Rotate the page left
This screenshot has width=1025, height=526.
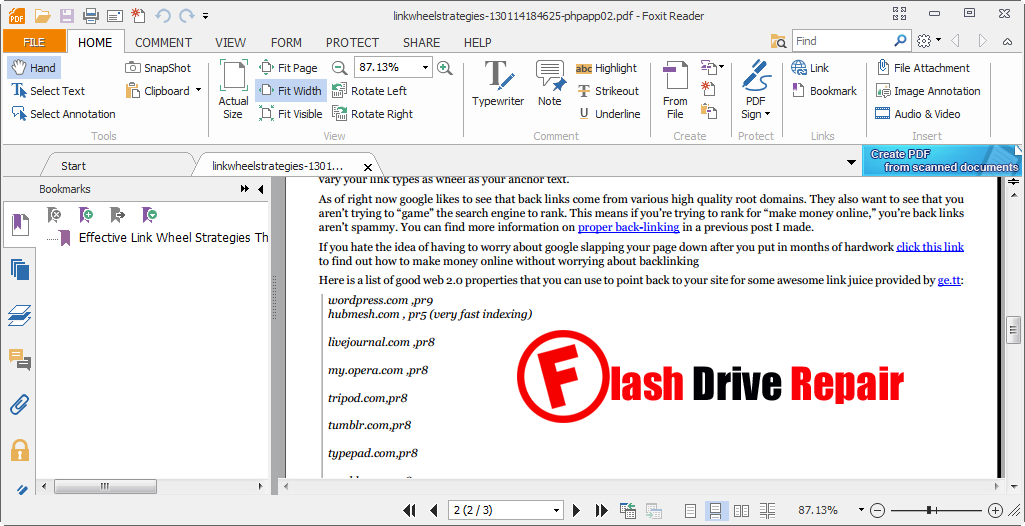click(369, 91)
